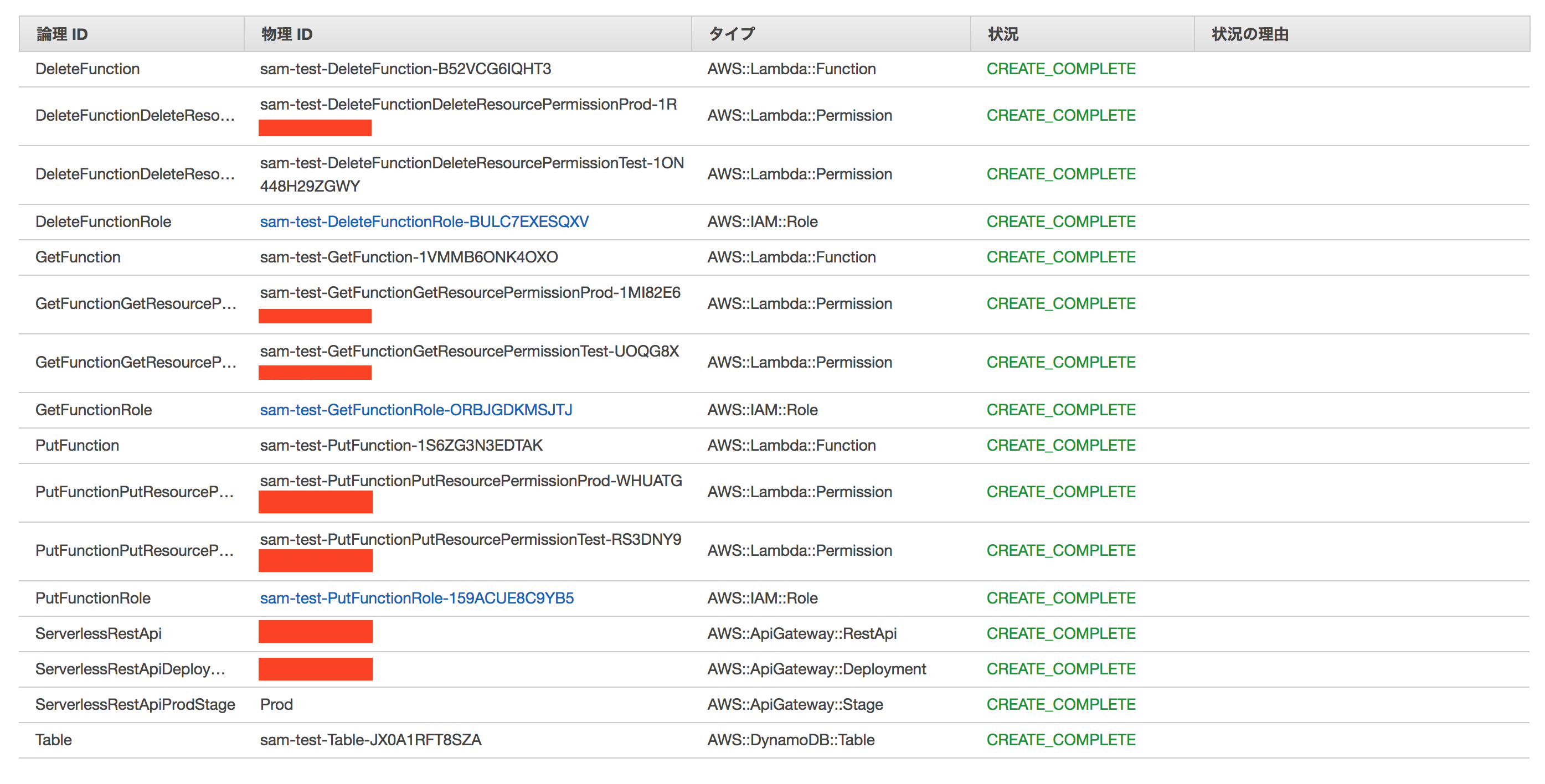Select CREATE_COMPLETE status in Table row
The height and width of the screenshot is (784, 1545).
(1061, 740)
